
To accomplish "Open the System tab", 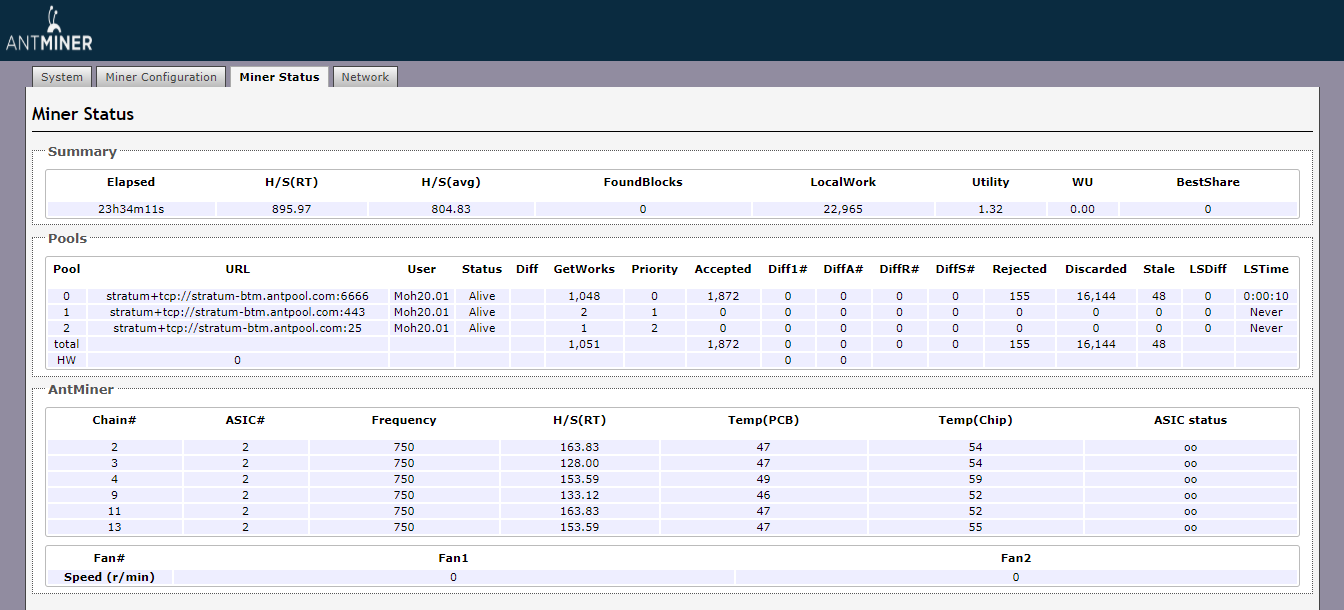I will [x=62, y=77].
